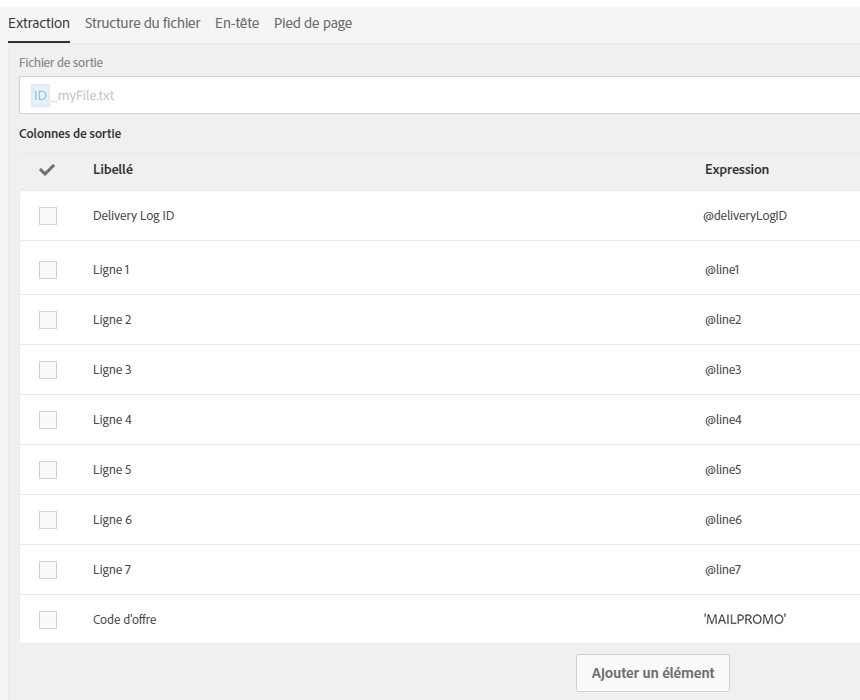Image resolution: width=860 pixels, height=700 pixels.
Task: Open the En-tête tab
Action: tap(237, 22)
